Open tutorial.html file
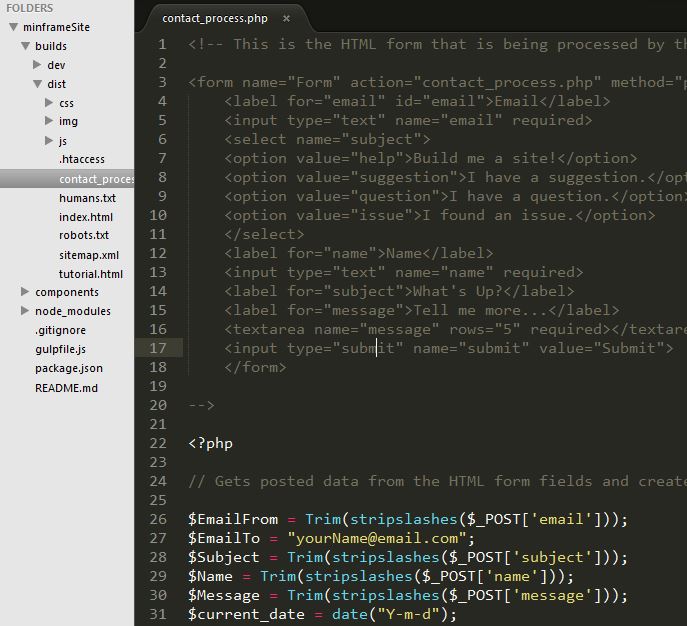 click(x=91, y=274)
